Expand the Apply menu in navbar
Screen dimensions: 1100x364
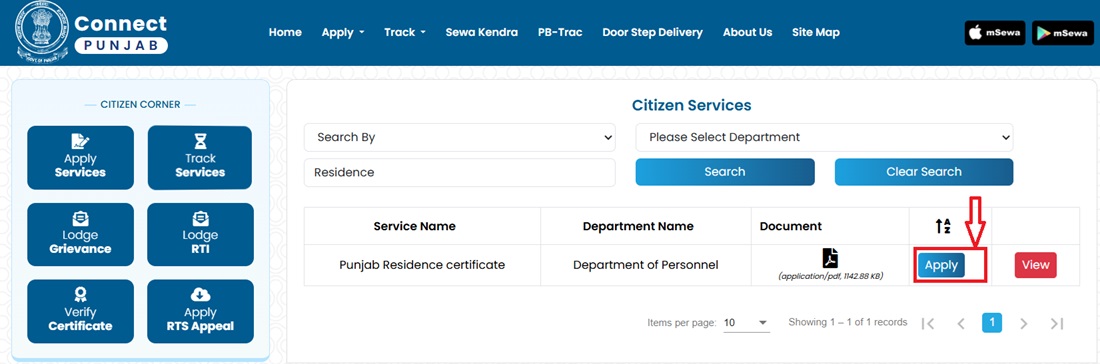342,32
